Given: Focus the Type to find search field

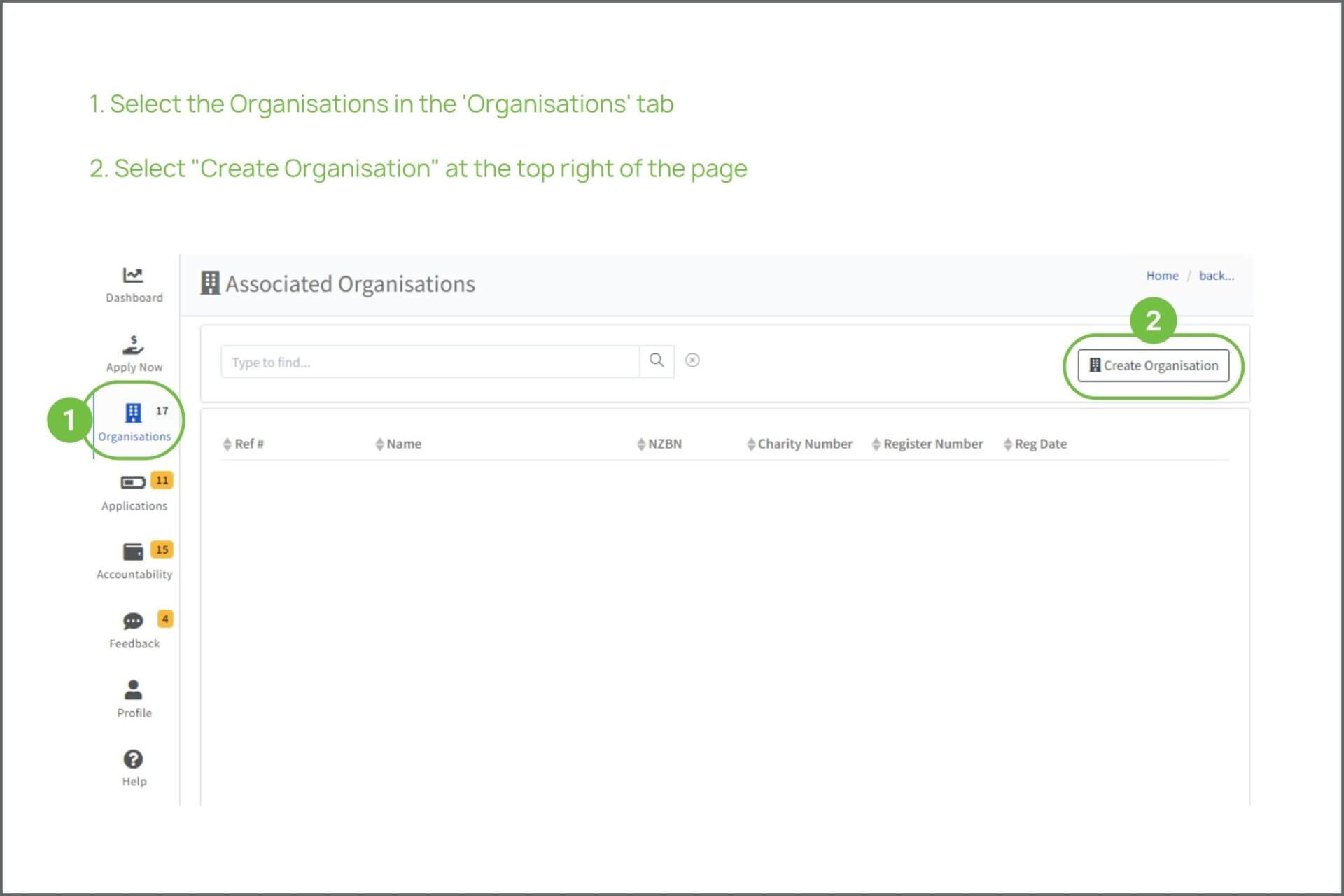Looking at the screenshot, I should point(430,362).
